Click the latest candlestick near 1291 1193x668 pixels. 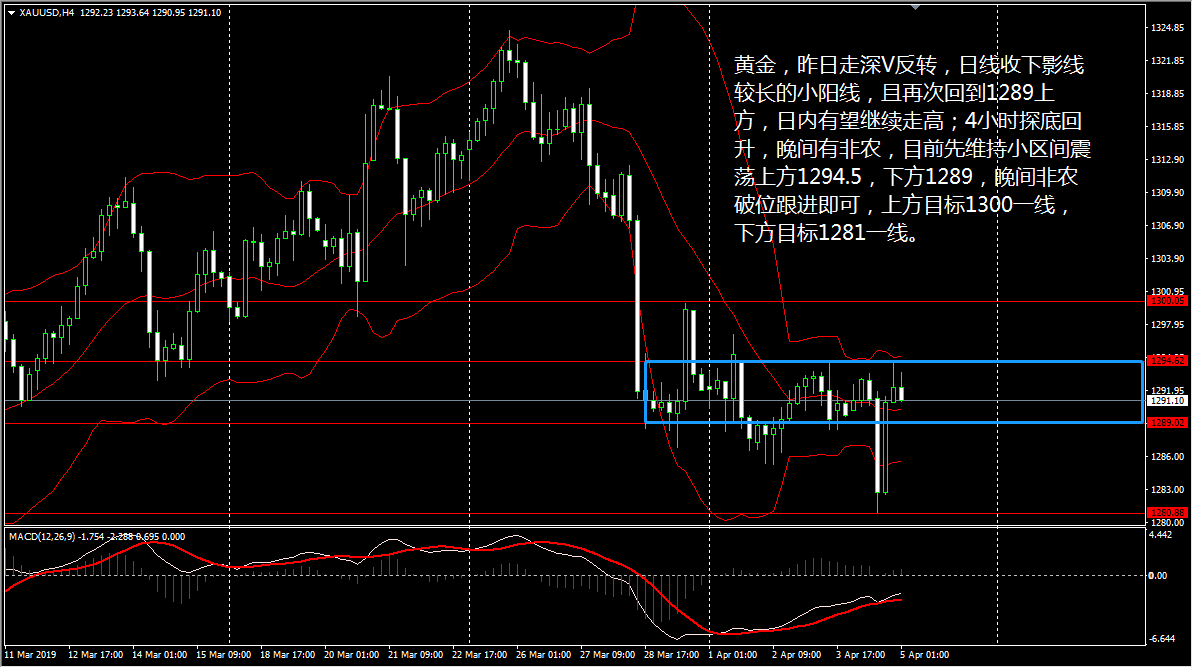(x=902, y=393)
